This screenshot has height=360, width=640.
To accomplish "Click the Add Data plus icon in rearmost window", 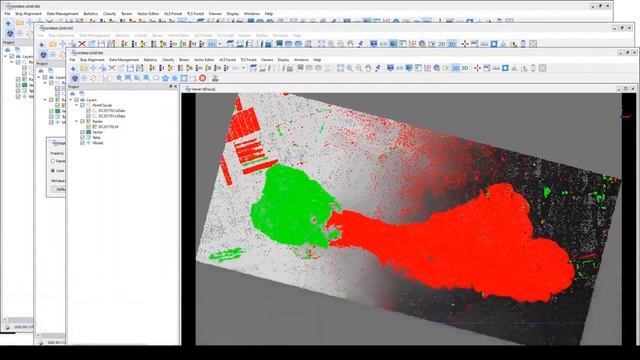I will click(x=9, y=23).
